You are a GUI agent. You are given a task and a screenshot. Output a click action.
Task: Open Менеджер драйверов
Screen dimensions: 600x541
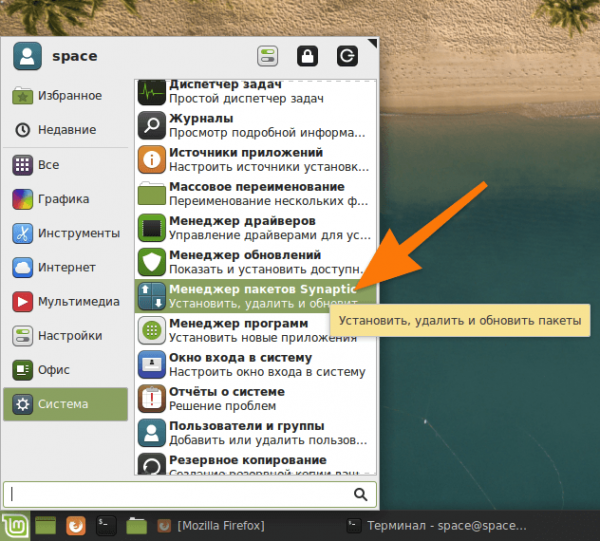click(256, 228)
